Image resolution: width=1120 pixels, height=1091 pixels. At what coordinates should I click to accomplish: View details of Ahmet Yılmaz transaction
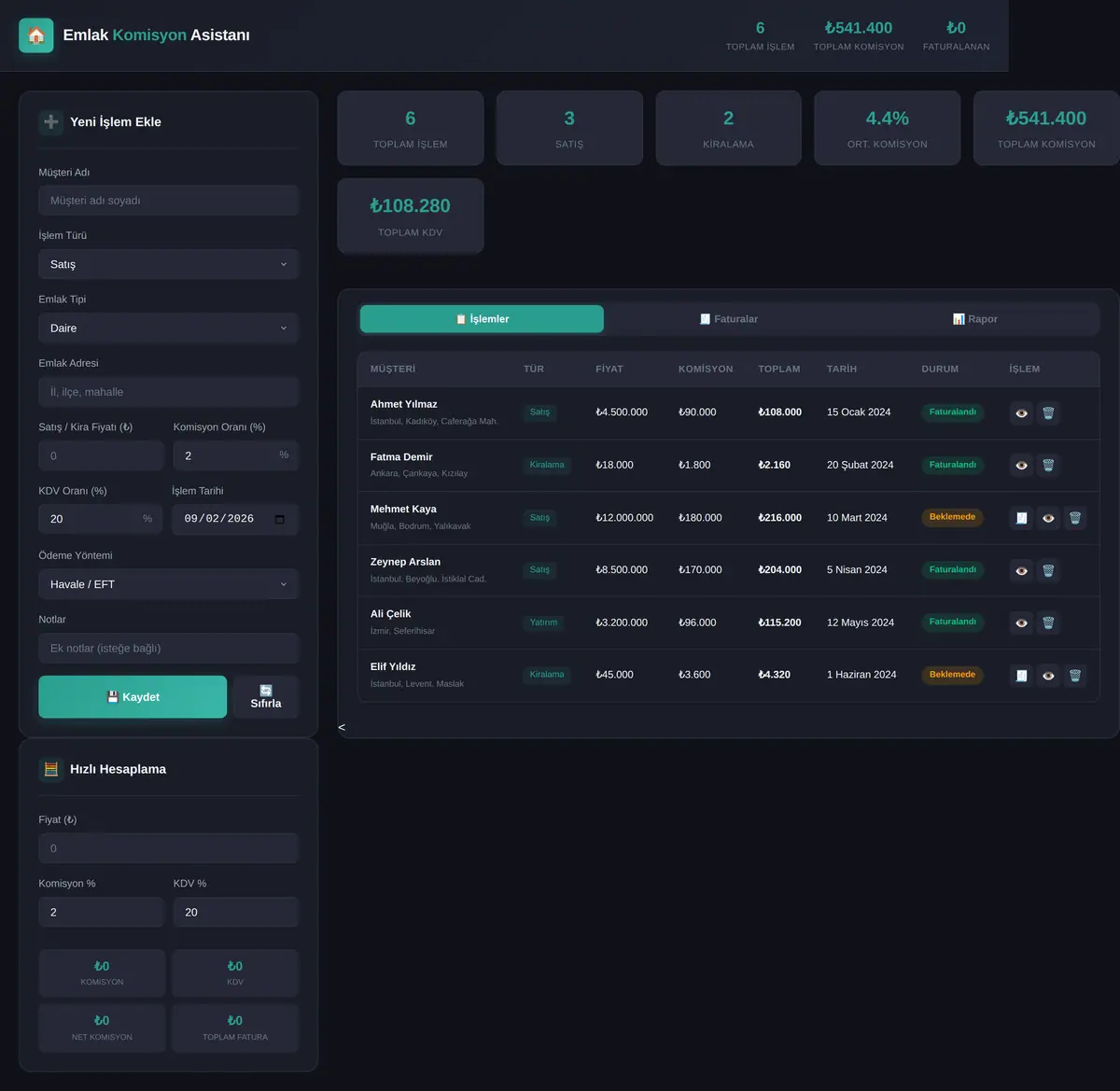pos(1022,413)
